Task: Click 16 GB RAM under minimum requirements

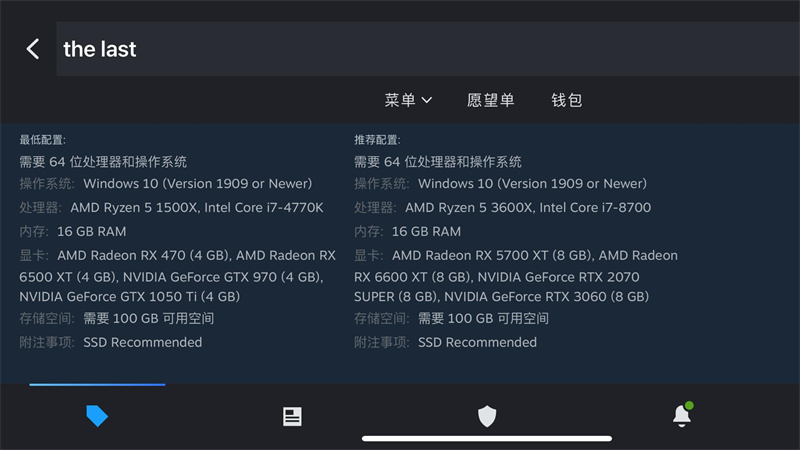Action: (91, 232)
